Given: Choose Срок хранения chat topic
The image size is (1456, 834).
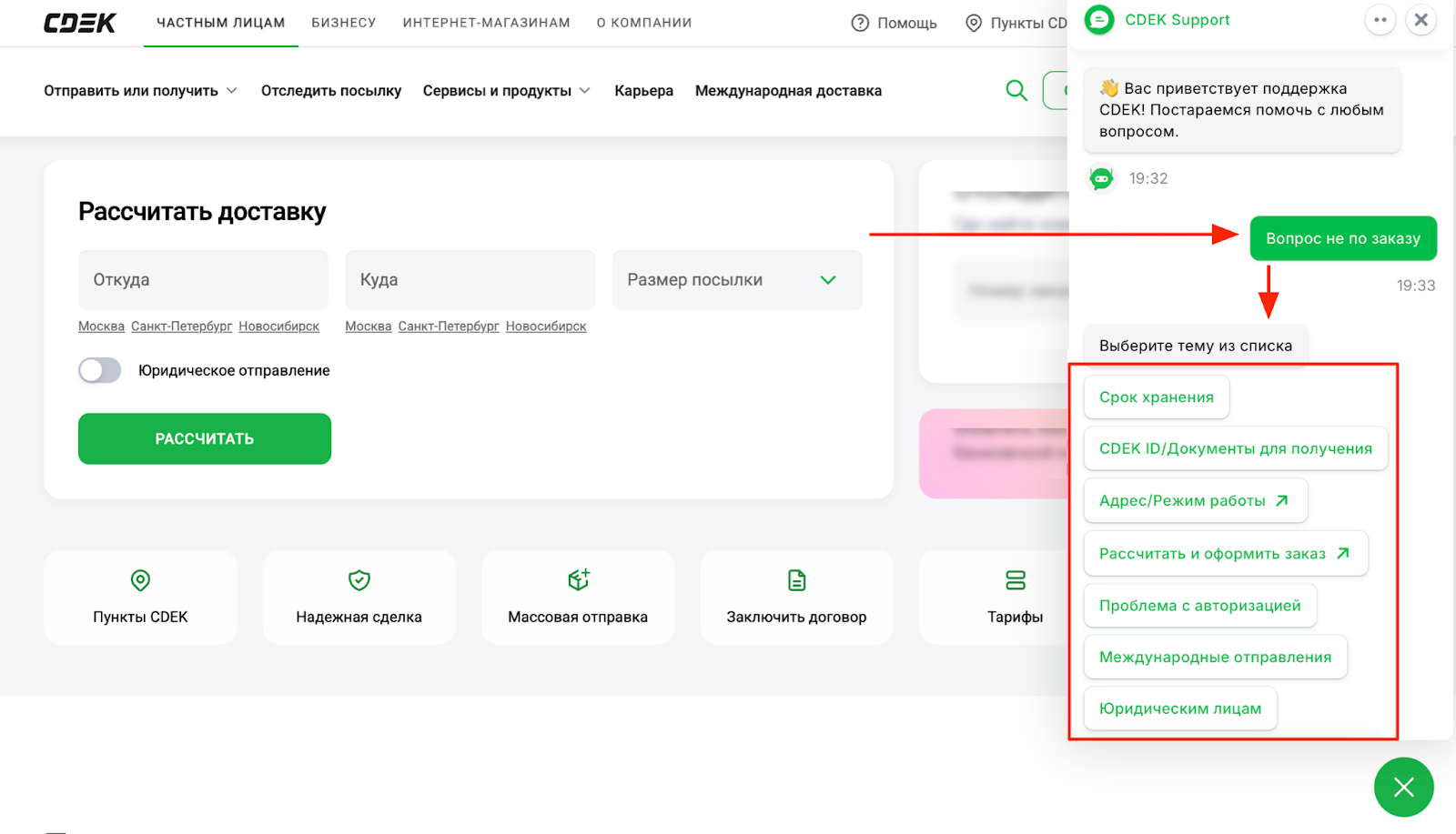Looking at the screenshot, I should (x=1156, y=397).
